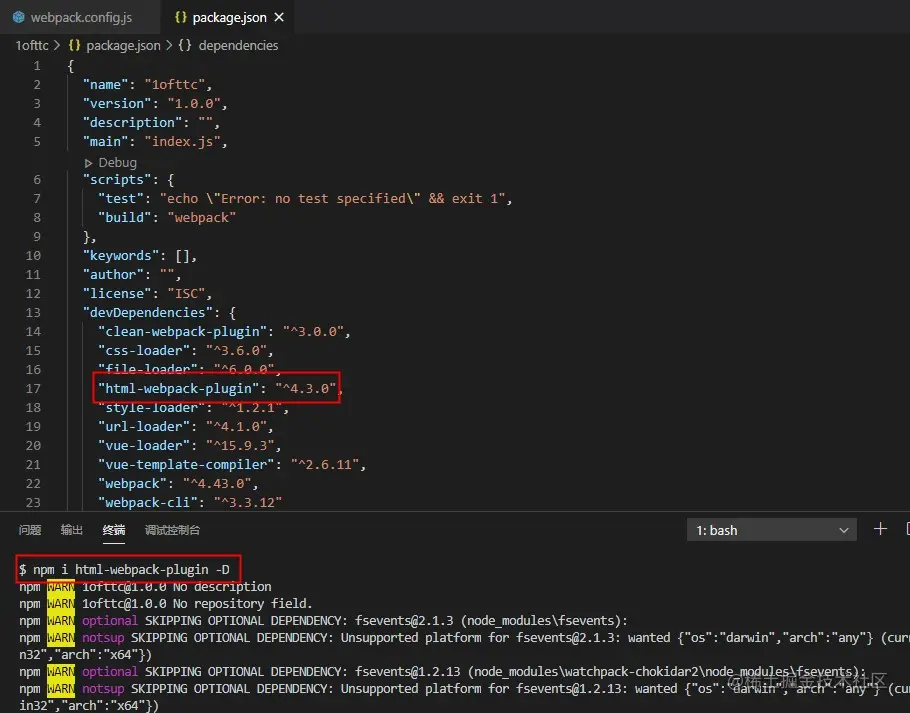Click the "name" key on line 2
Viewport: 910px width, 713px height.
[106, 84]
